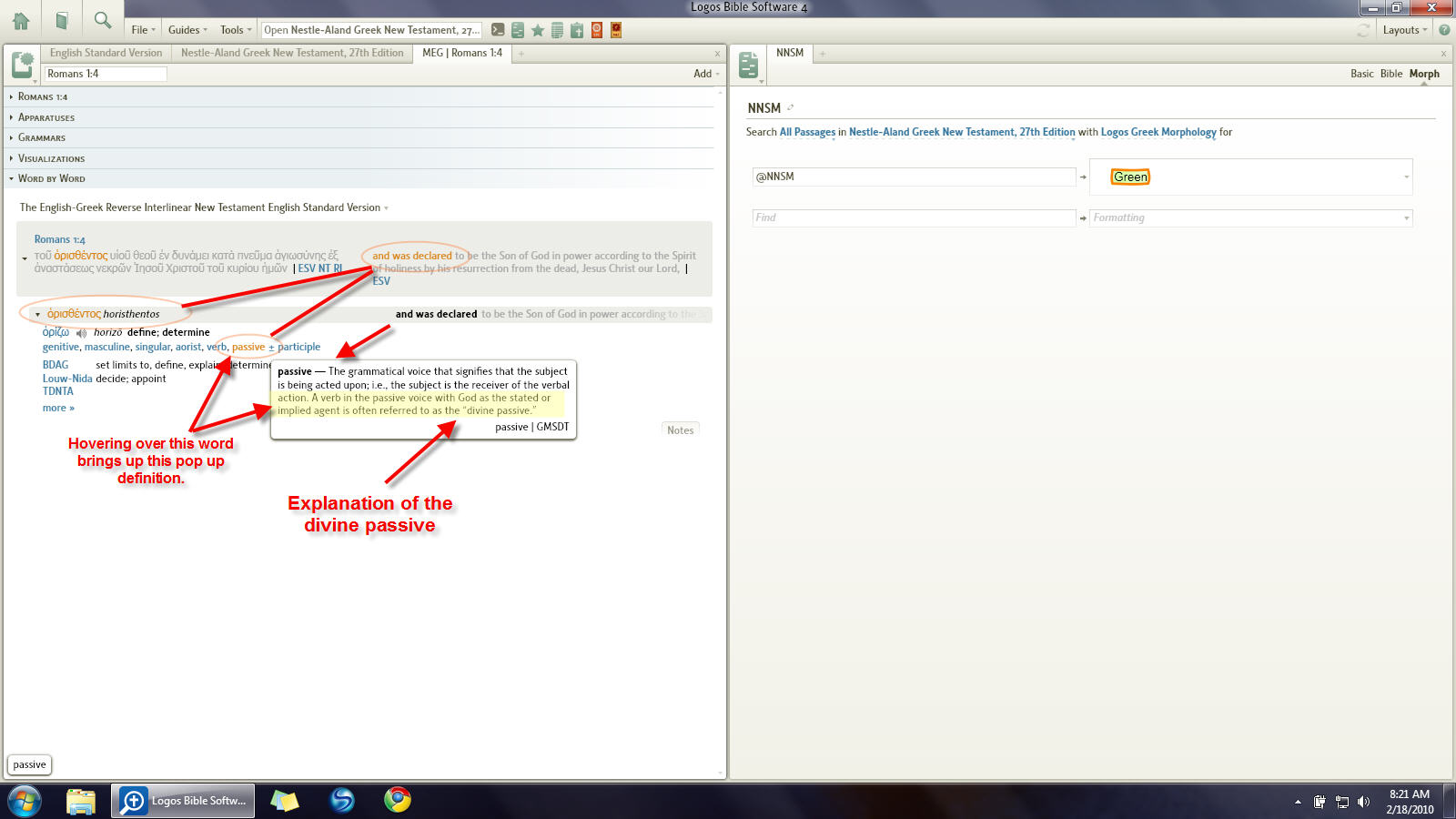Click the Notes button
This screenshot has height=819, width=1456.
[x=680, y=430]
